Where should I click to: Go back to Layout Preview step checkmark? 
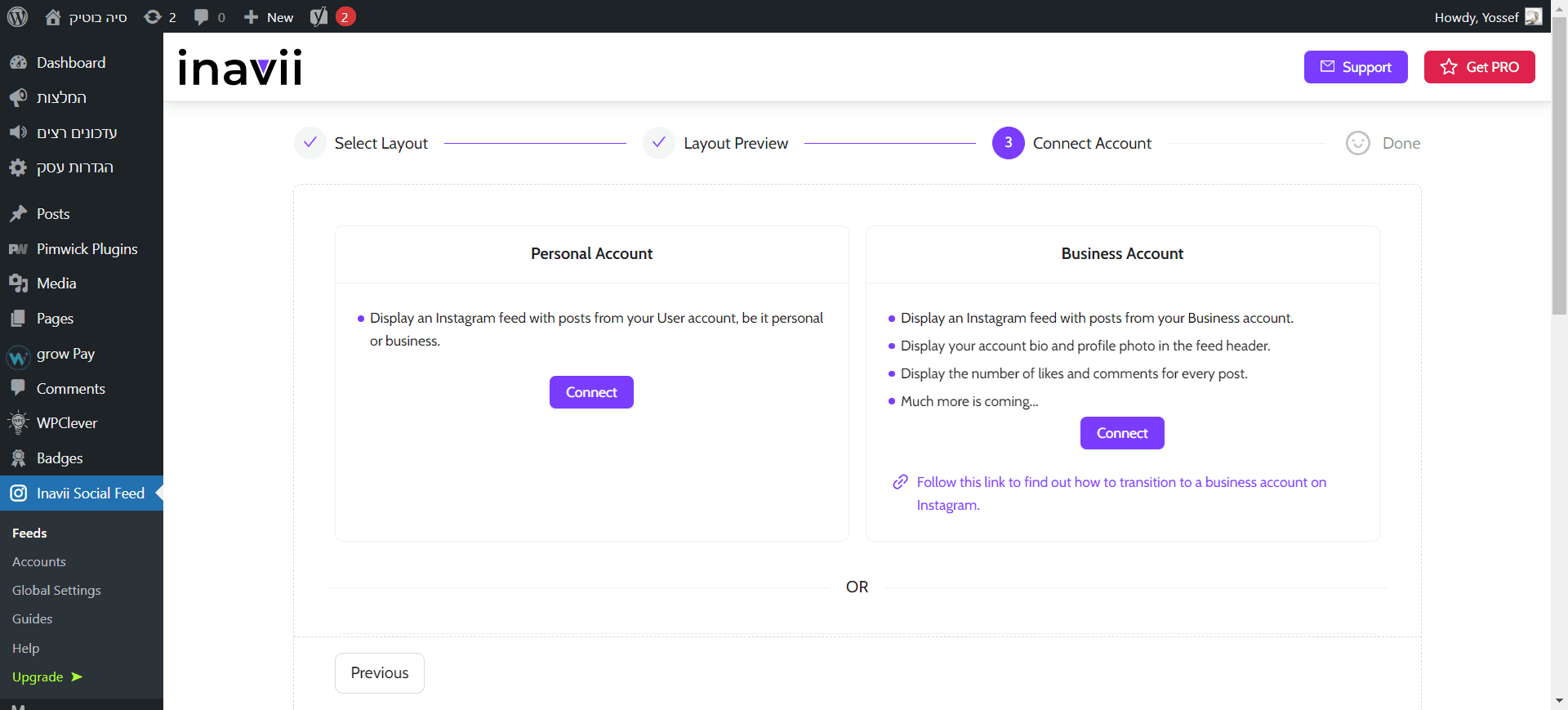pos(659,143)
